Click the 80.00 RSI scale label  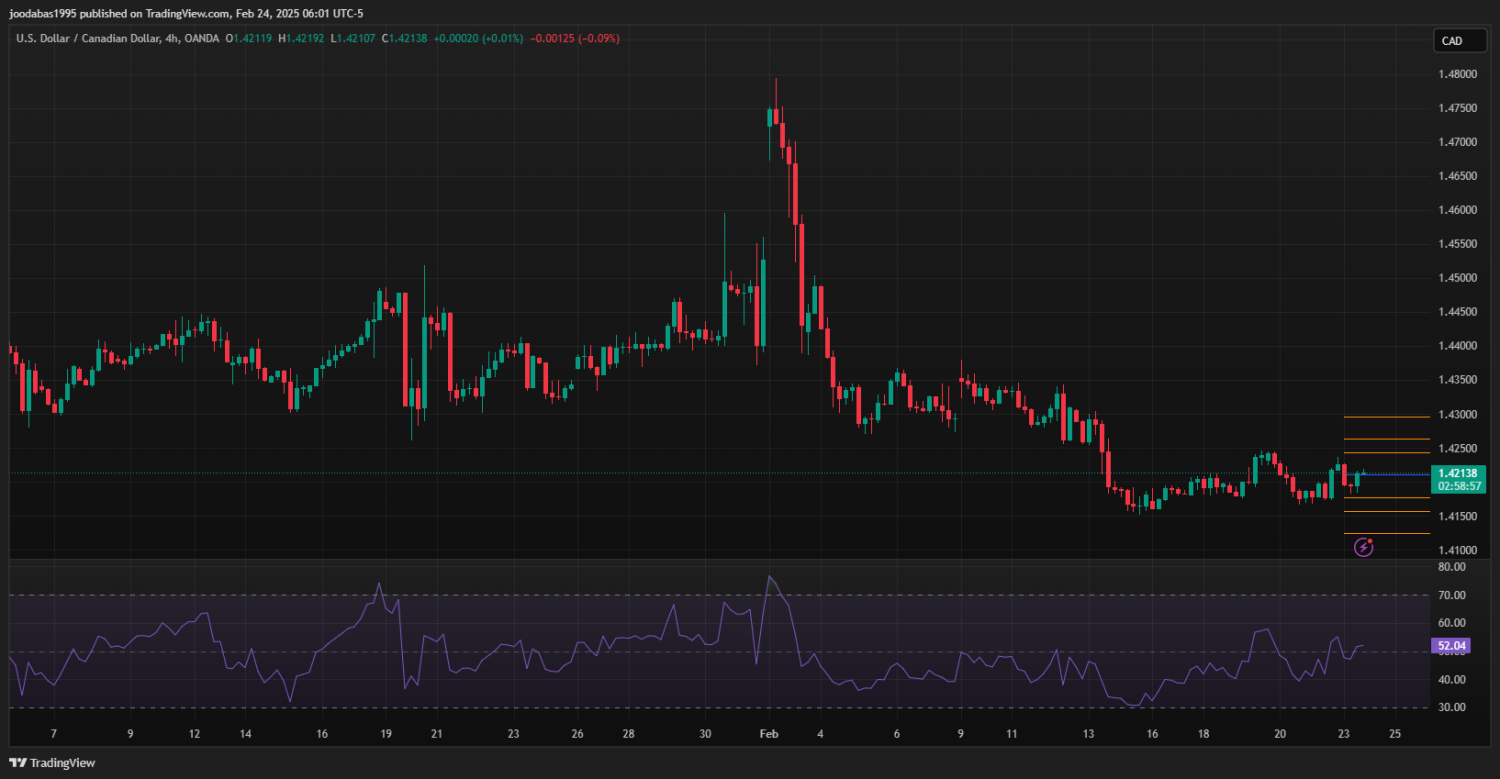1452,567
